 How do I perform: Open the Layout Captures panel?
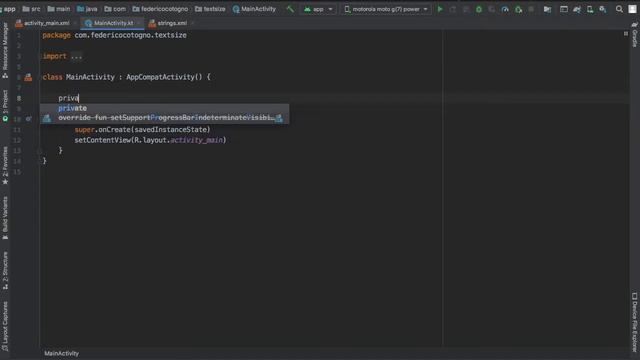(5, 326)
